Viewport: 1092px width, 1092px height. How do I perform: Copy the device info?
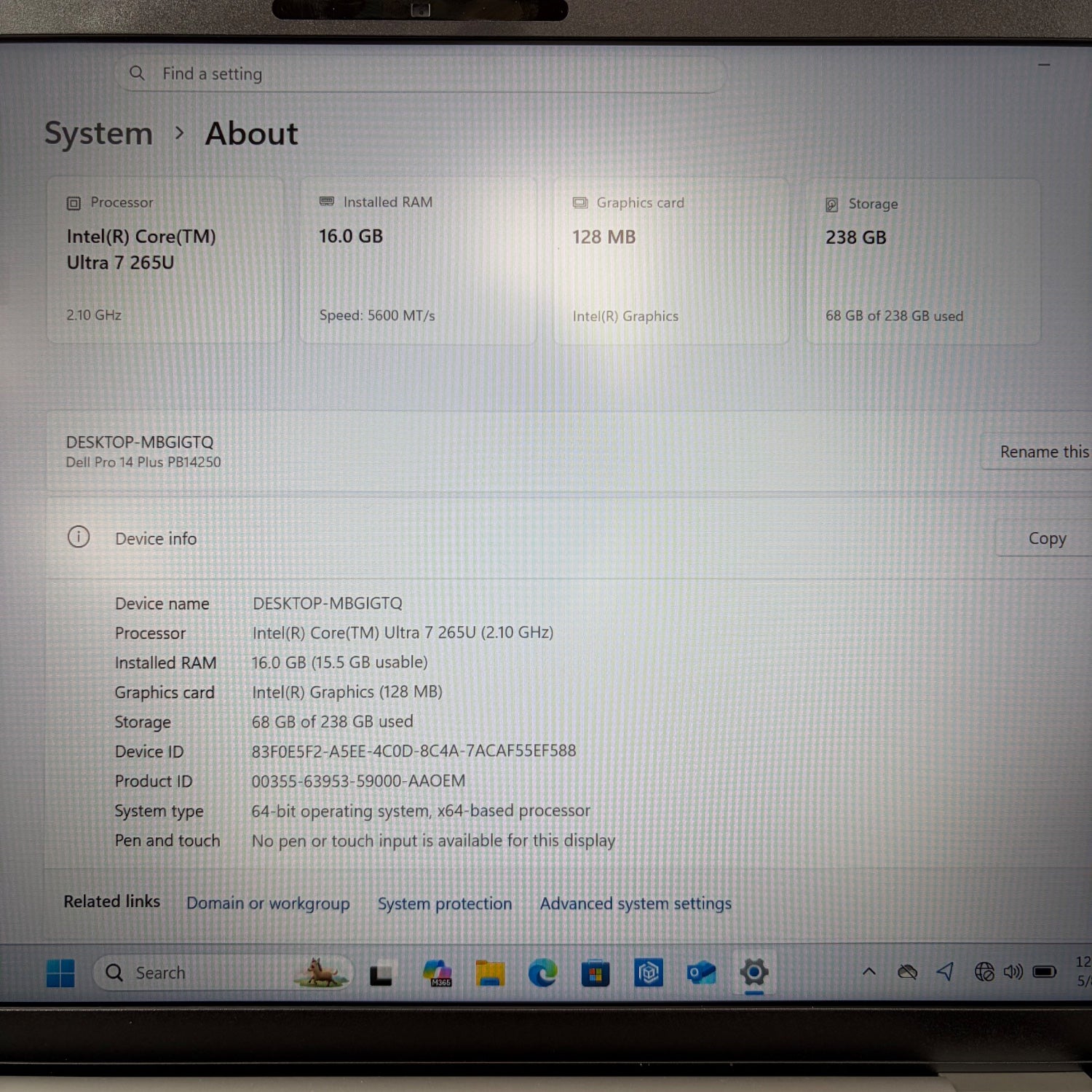point(1045,539)
